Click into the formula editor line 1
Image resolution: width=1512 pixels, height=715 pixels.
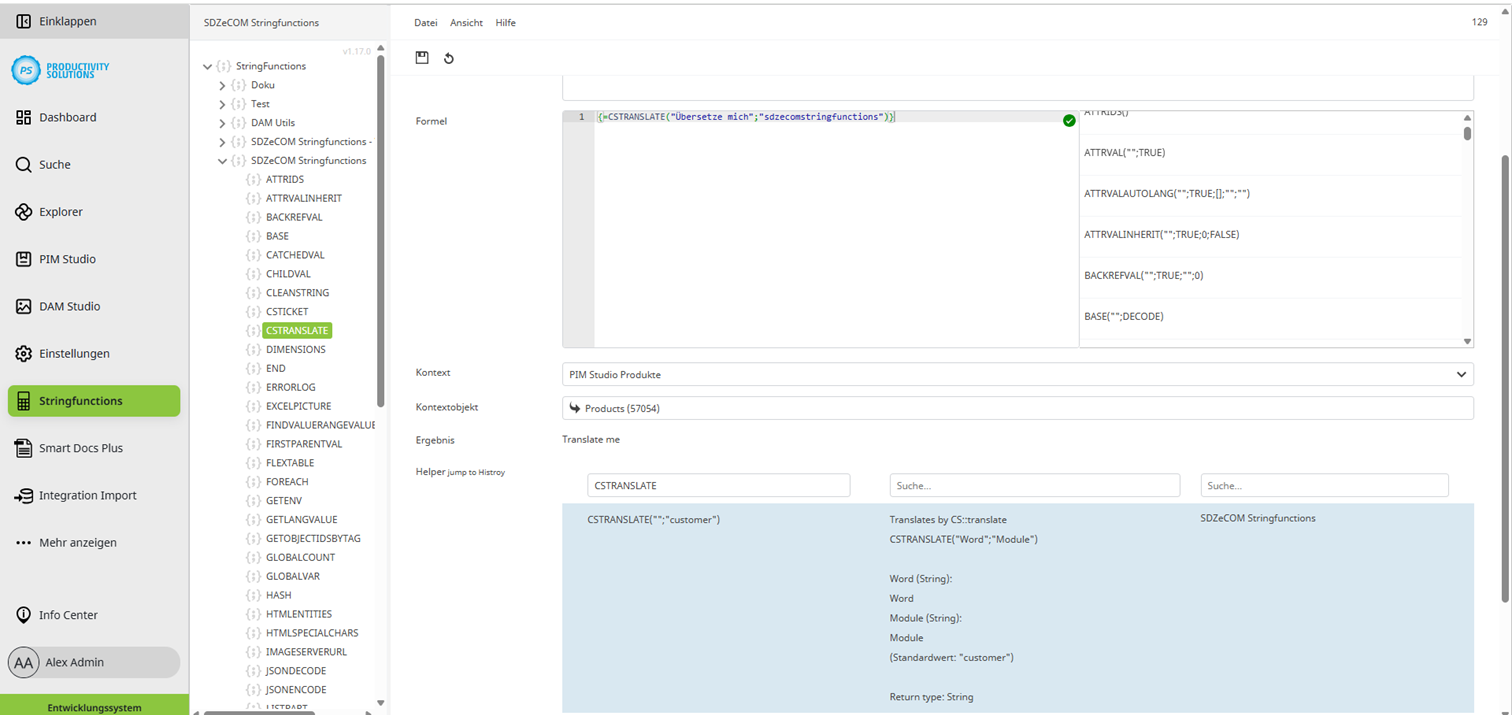pyautogui.click(x=836, y=117)
